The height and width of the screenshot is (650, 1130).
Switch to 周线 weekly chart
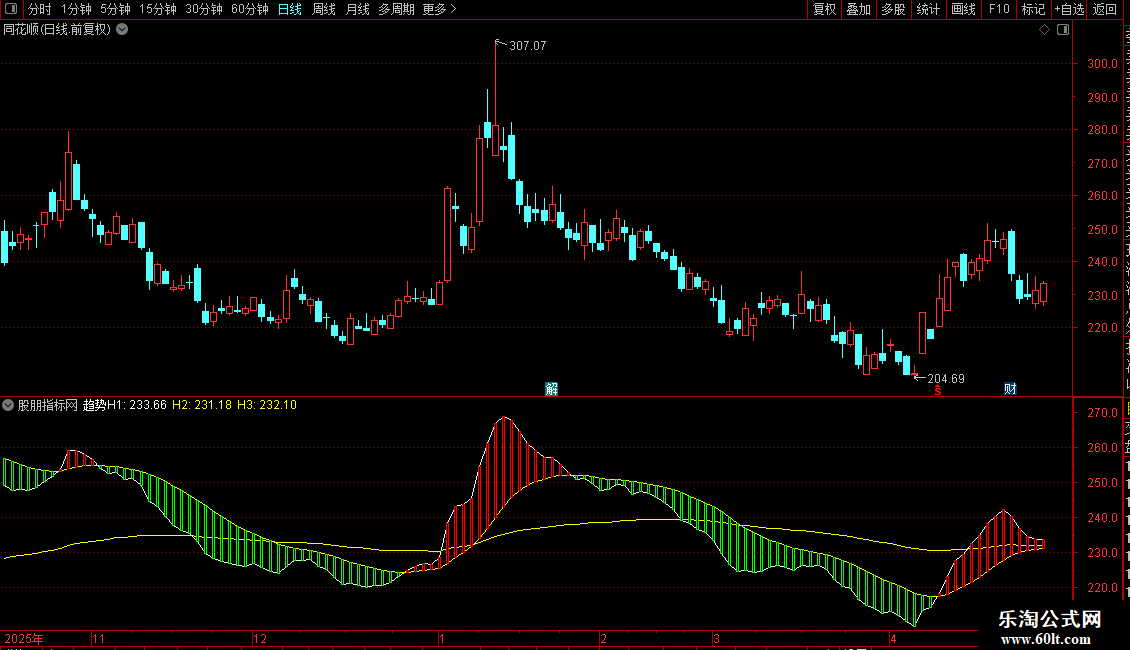click(x=324, y=9)
